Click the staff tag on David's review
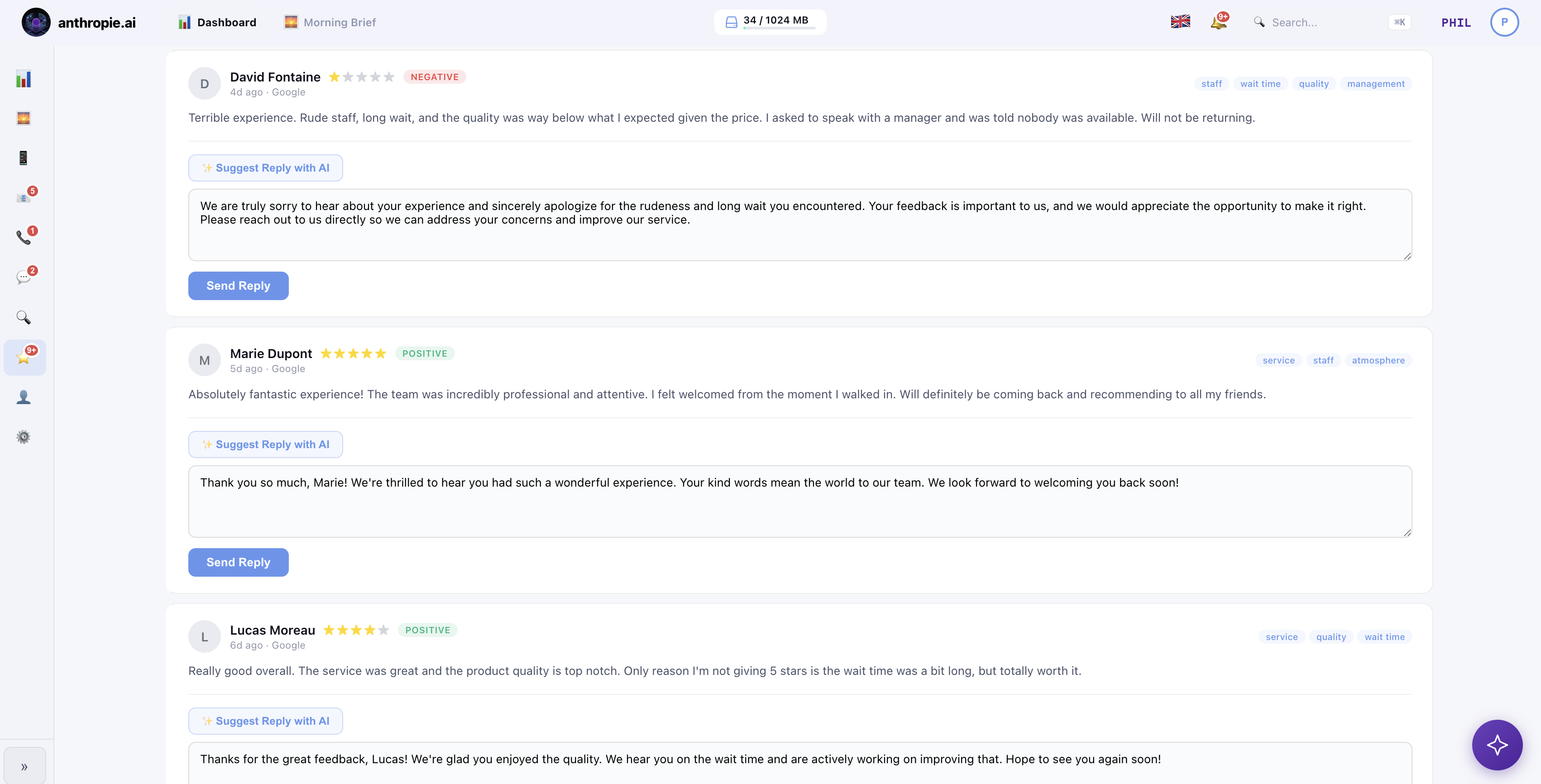Viewport: 1541px width, 784px height. [x=1211, y=84]
